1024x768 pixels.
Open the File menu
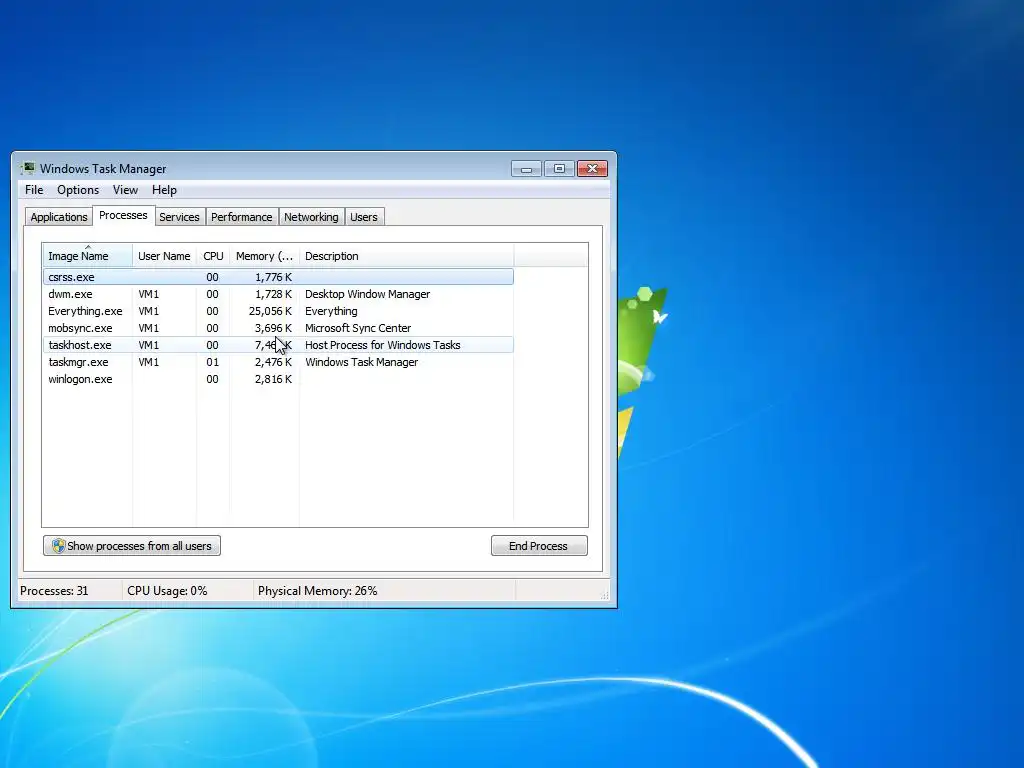point(34,190)
